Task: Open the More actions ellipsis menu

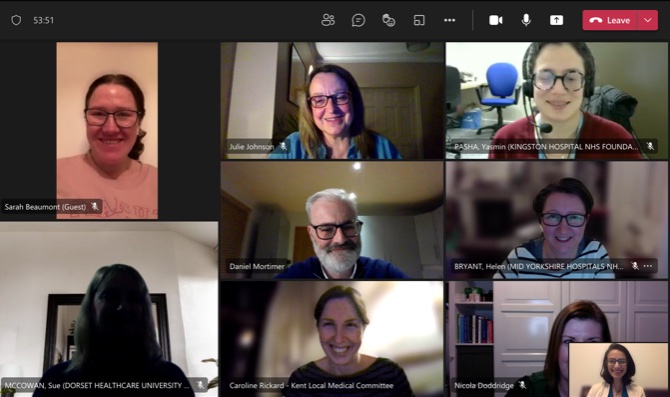Action: 450,20
